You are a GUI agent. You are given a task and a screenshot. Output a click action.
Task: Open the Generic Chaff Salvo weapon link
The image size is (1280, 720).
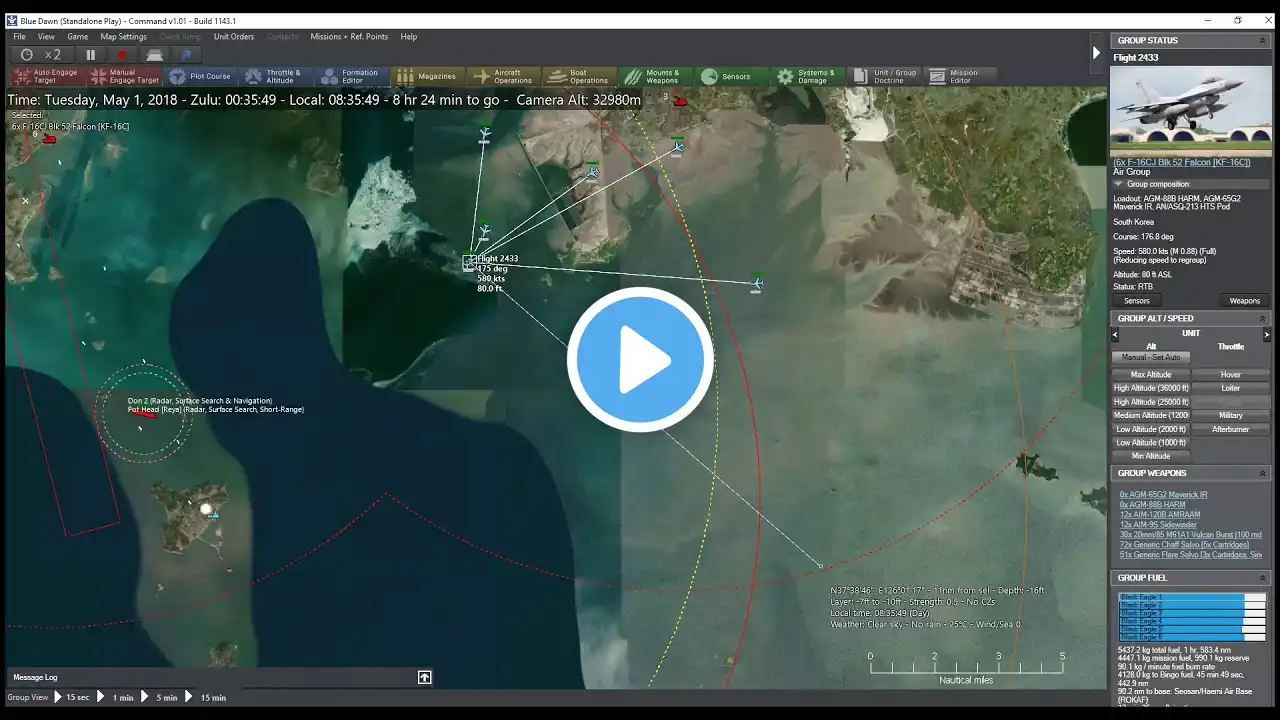(x=1184, y=545)
